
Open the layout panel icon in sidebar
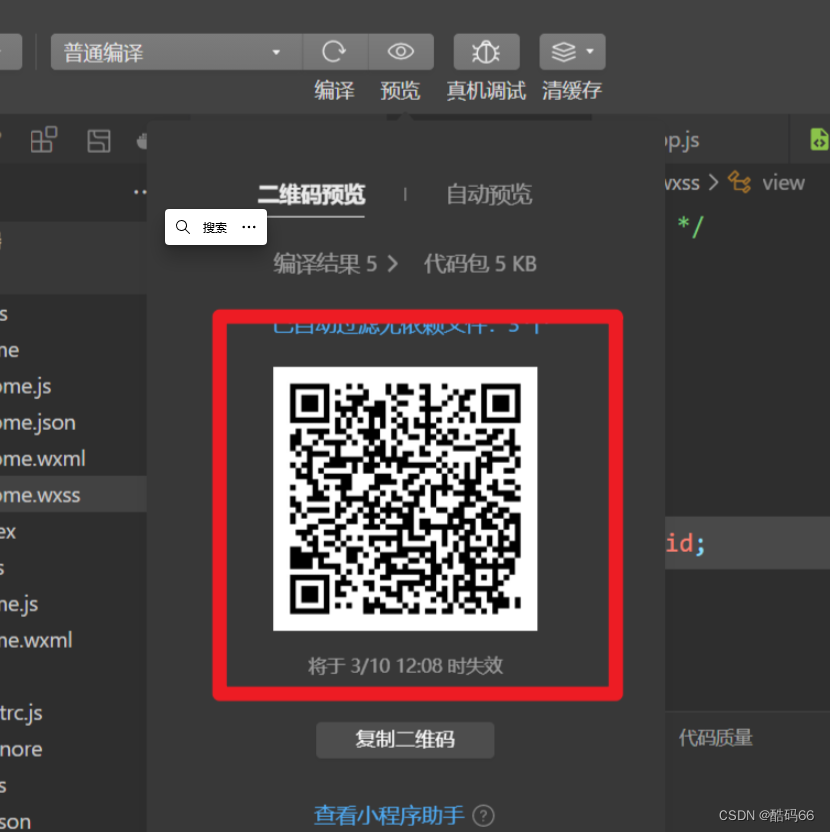pos(99,141)
